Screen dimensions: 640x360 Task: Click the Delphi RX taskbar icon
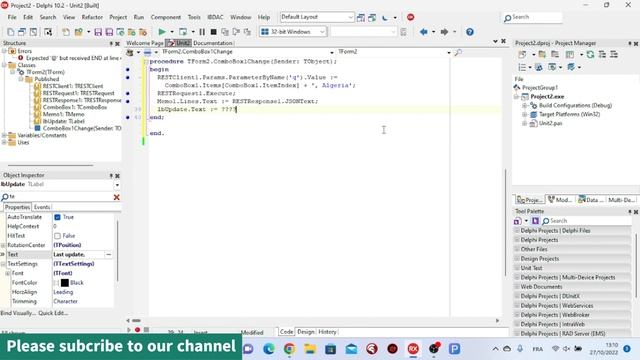pos(413,349)
